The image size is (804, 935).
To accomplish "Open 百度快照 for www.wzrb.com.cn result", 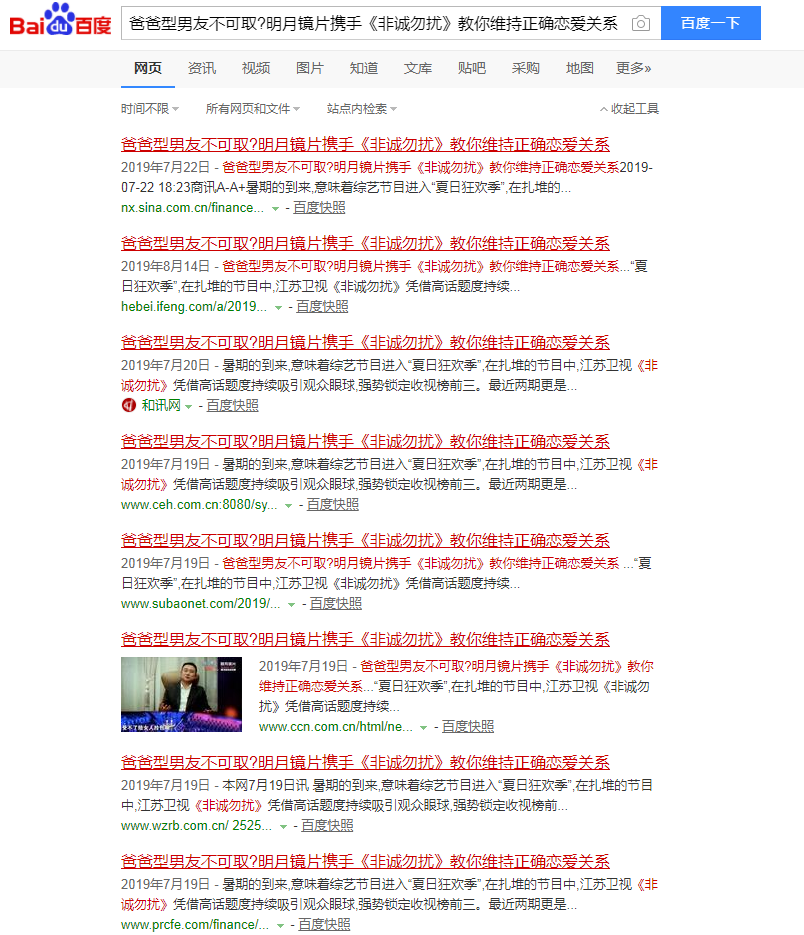I will [x=327, y=825].
